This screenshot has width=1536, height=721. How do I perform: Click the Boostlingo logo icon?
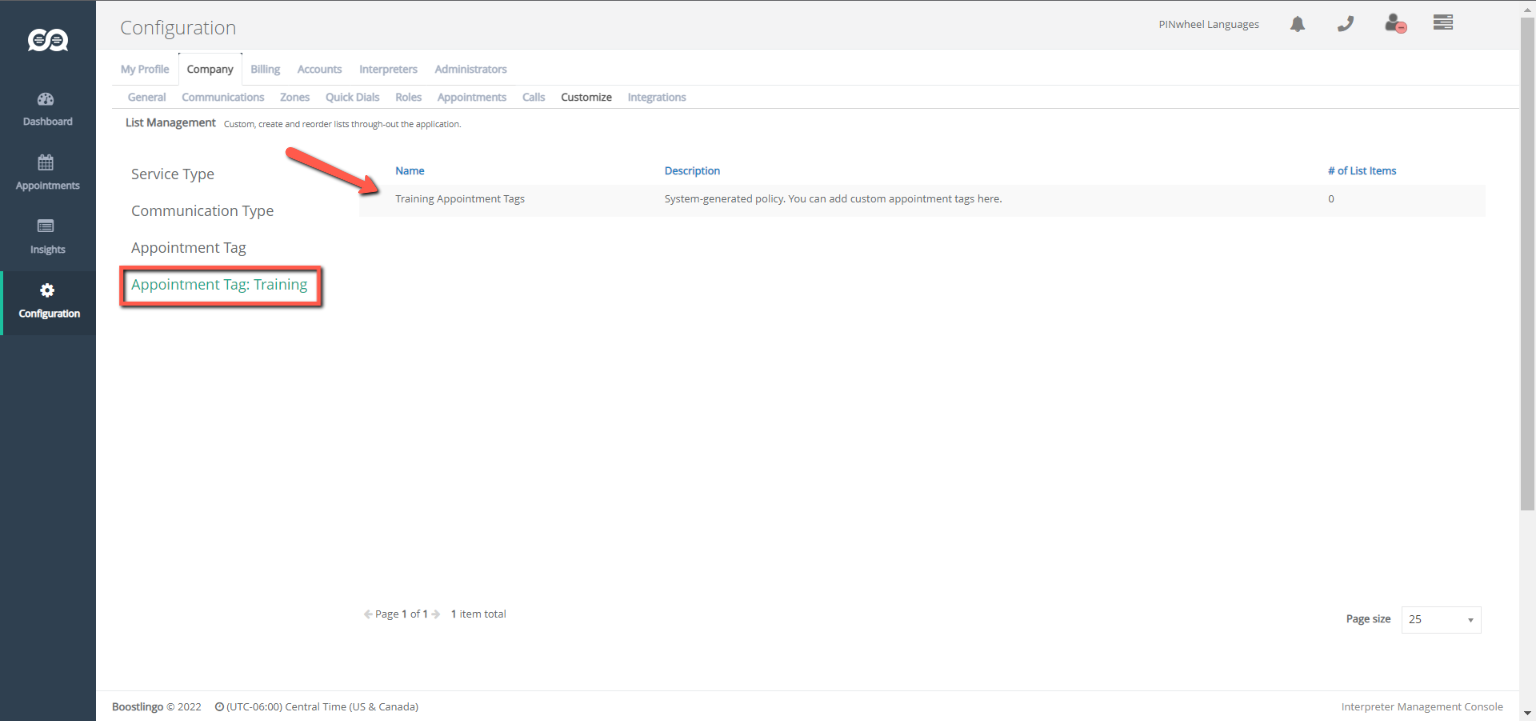[47, 40]
